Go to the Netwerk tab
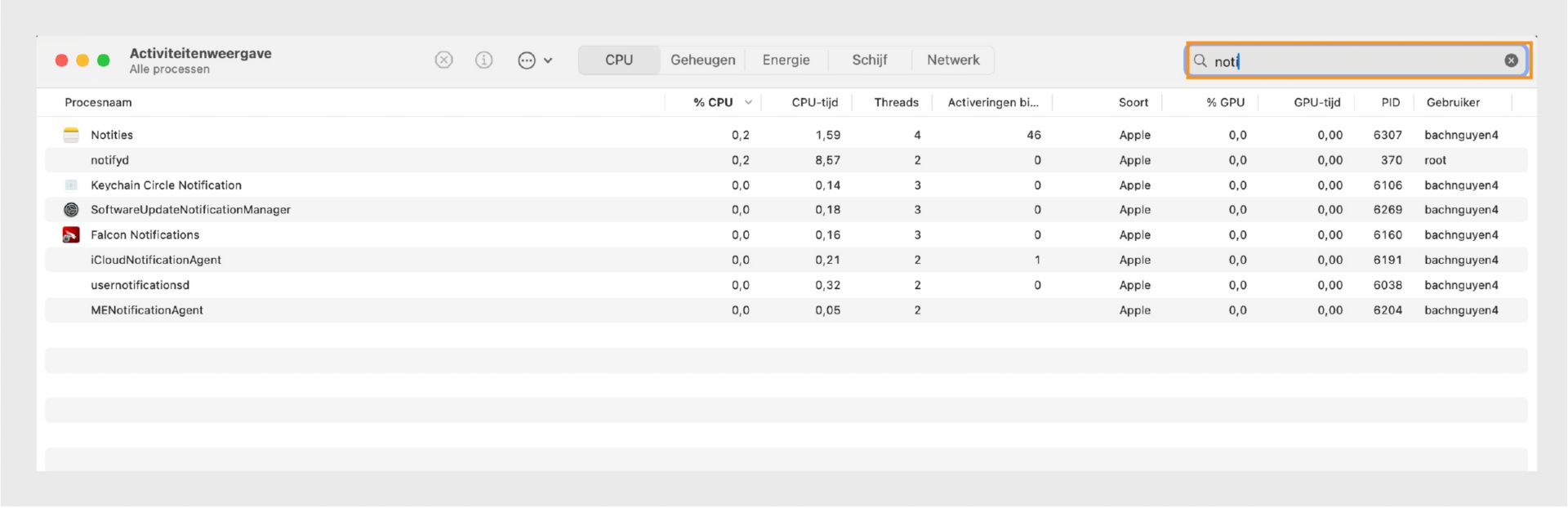 pos(953,60)
